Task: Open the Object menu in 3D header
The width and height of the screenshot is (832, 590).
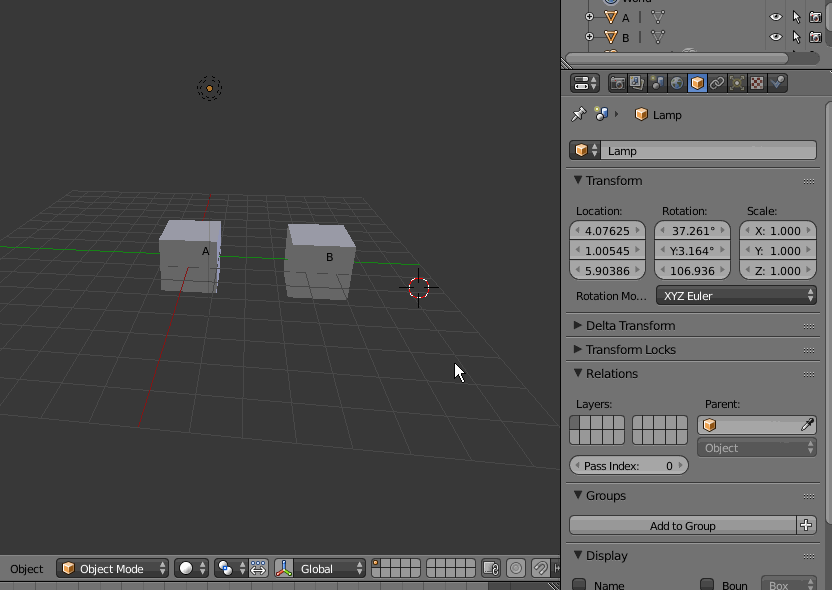Action: [x=27, y=568]
